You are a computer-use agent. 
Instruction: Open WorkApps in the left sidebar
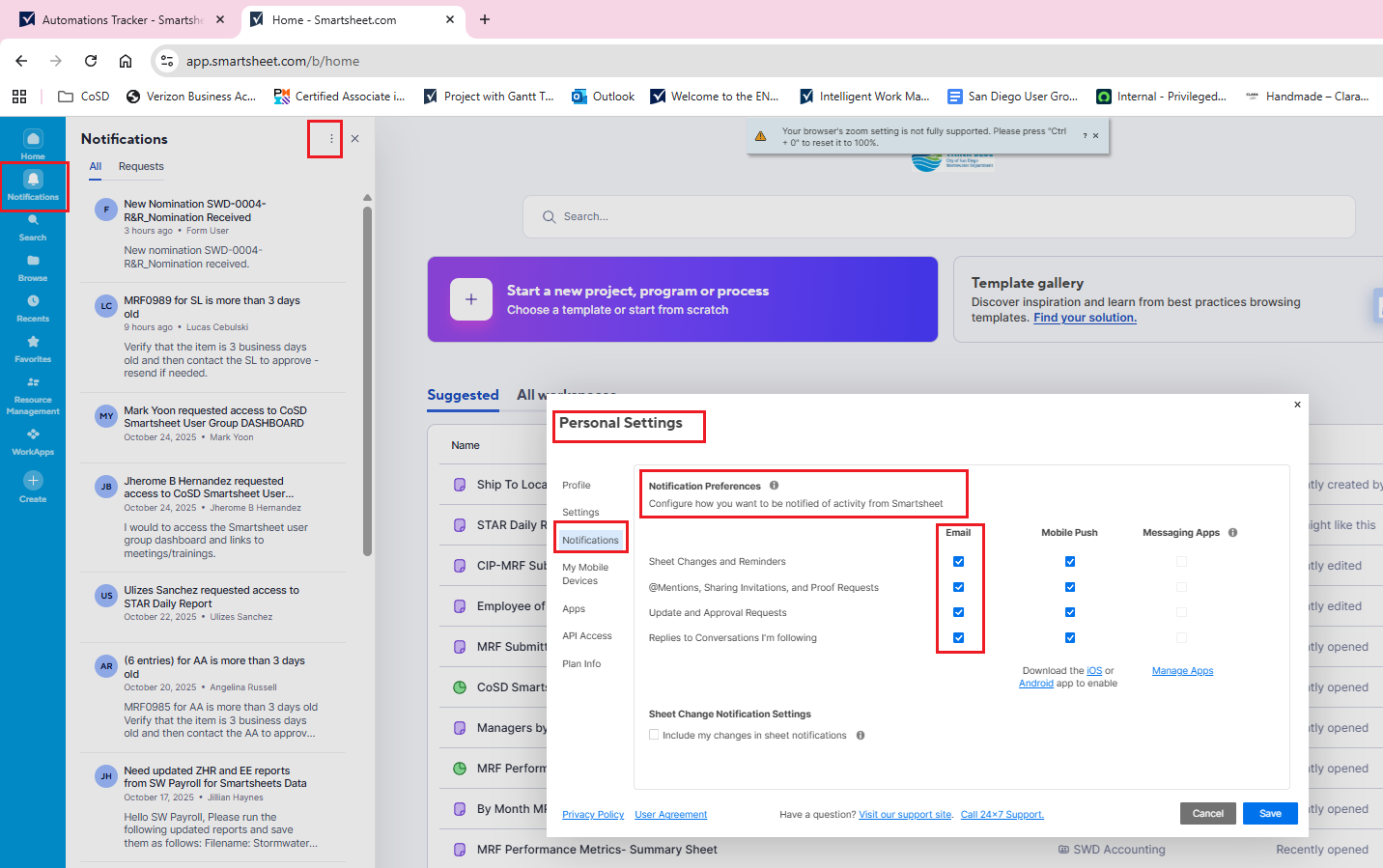[33, 441]
